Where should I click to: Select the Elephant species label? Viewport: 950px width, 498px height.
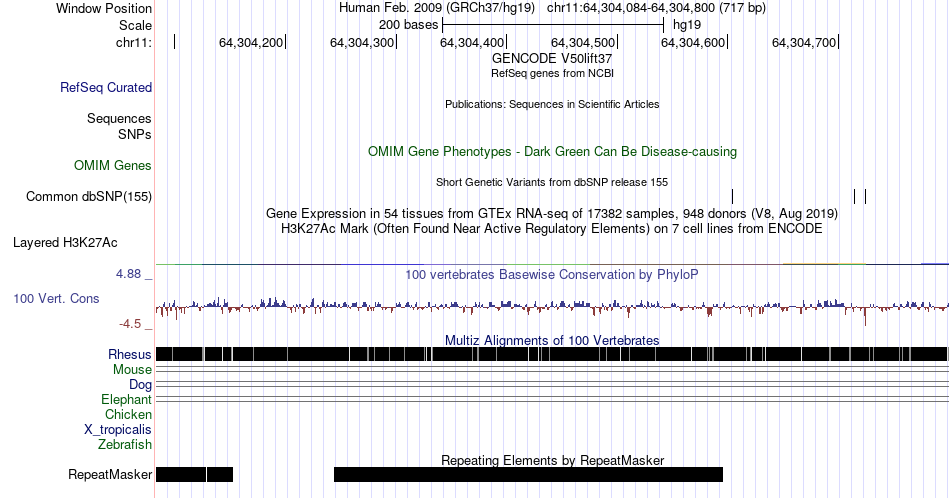[x=126, y=400]
